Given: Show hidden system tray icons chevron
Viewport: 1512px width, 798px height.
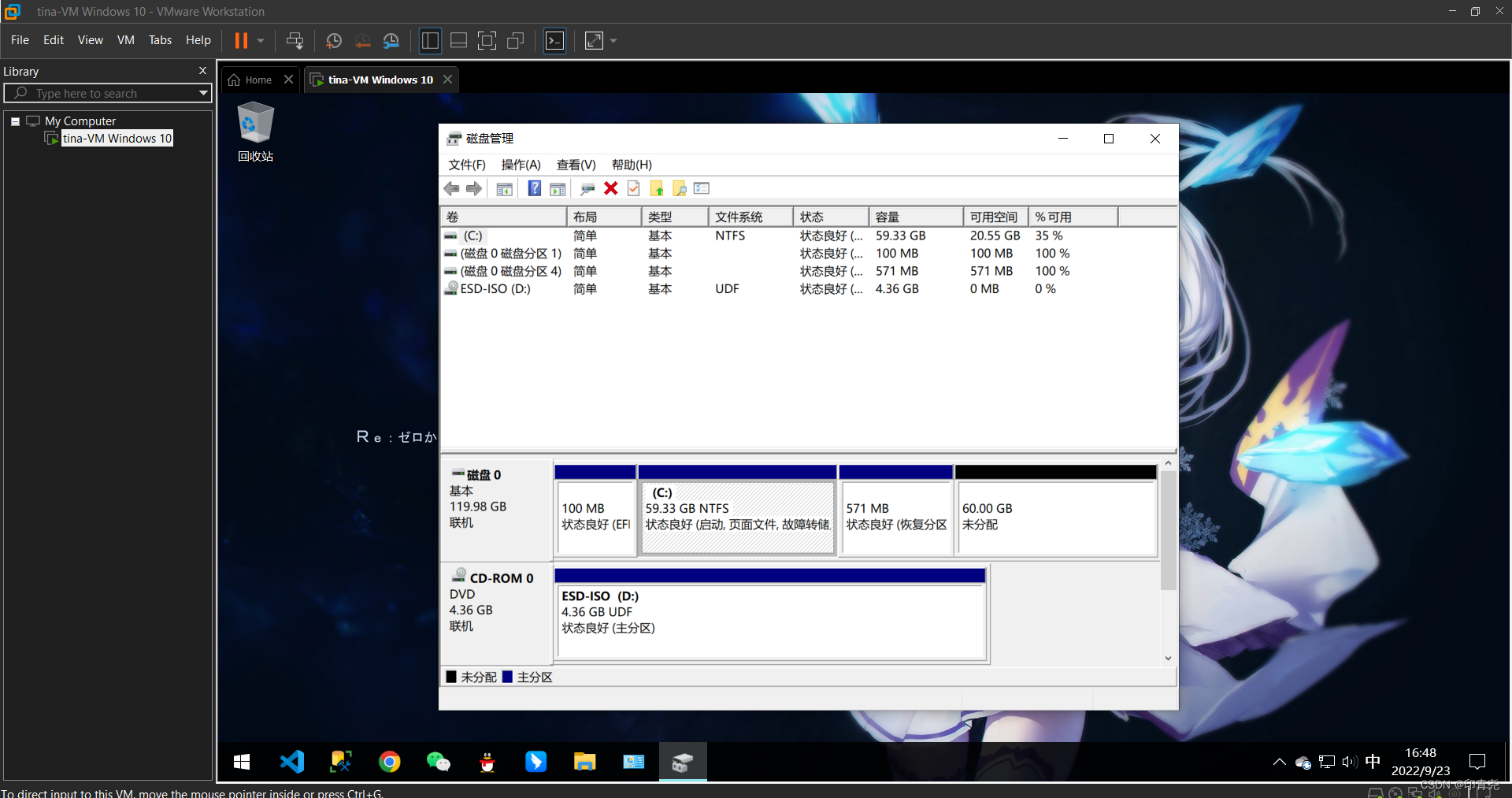Looking at the screenshot, I should [x=1279, y=762].
